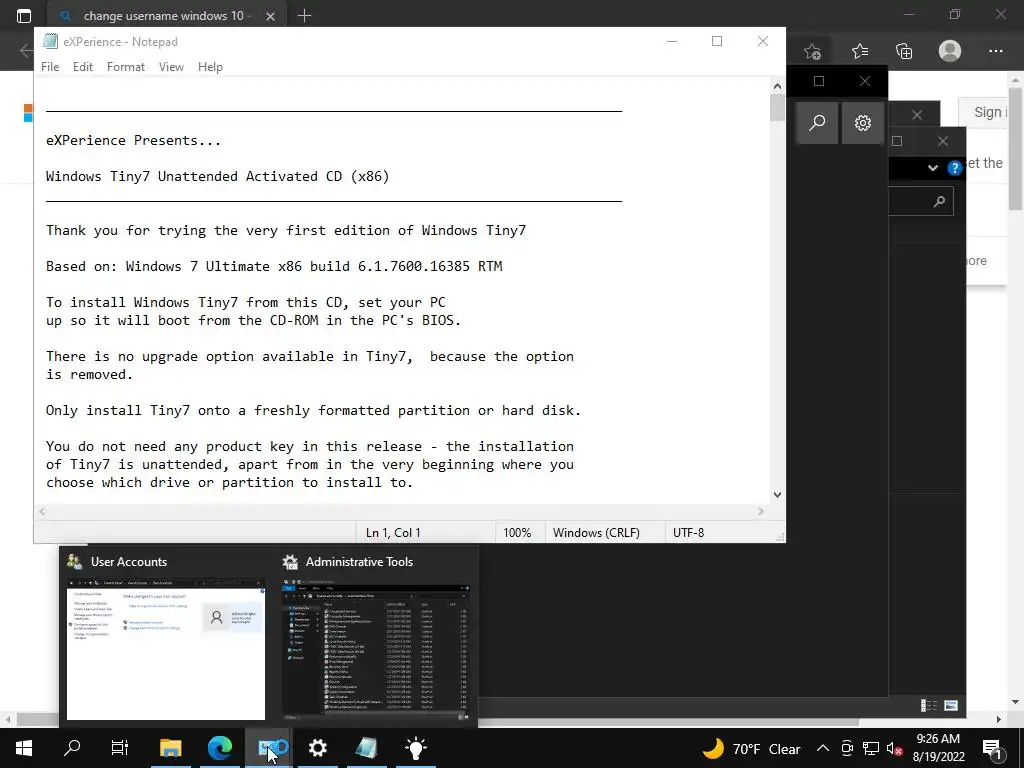The width and height of the screenshot is (1024, 768).
Task: Click 'Windows (CRLF)' in Notepad status bar
Action: point(596,533)
